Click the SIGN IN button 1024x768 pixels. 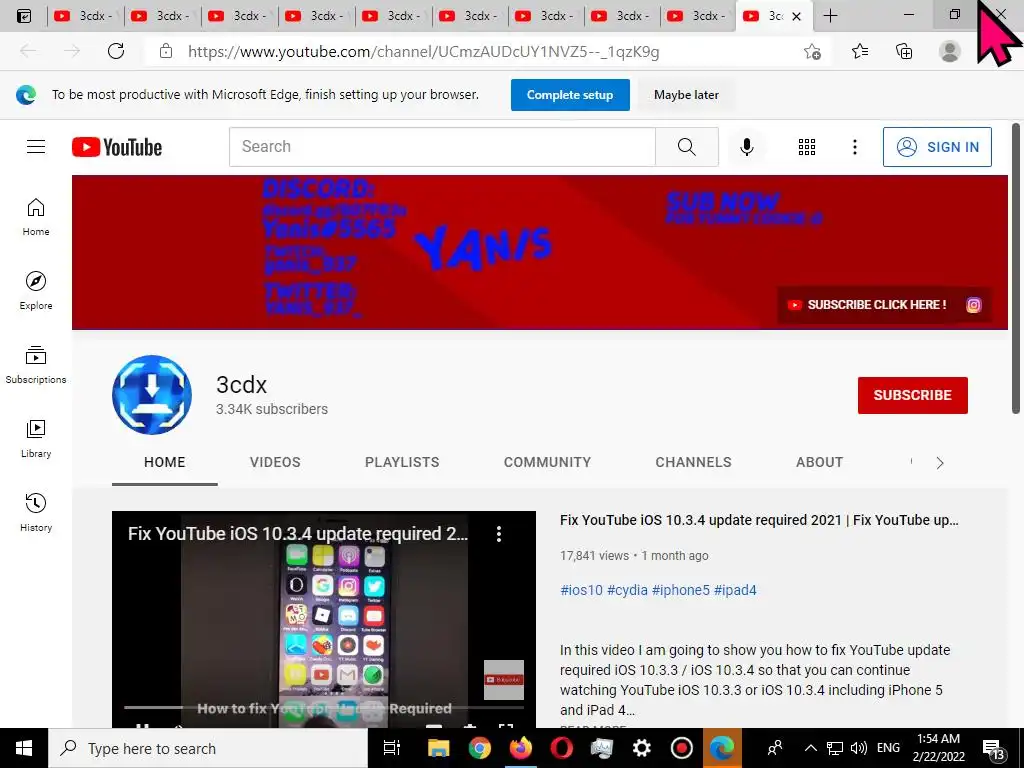[x=937, y=147]
